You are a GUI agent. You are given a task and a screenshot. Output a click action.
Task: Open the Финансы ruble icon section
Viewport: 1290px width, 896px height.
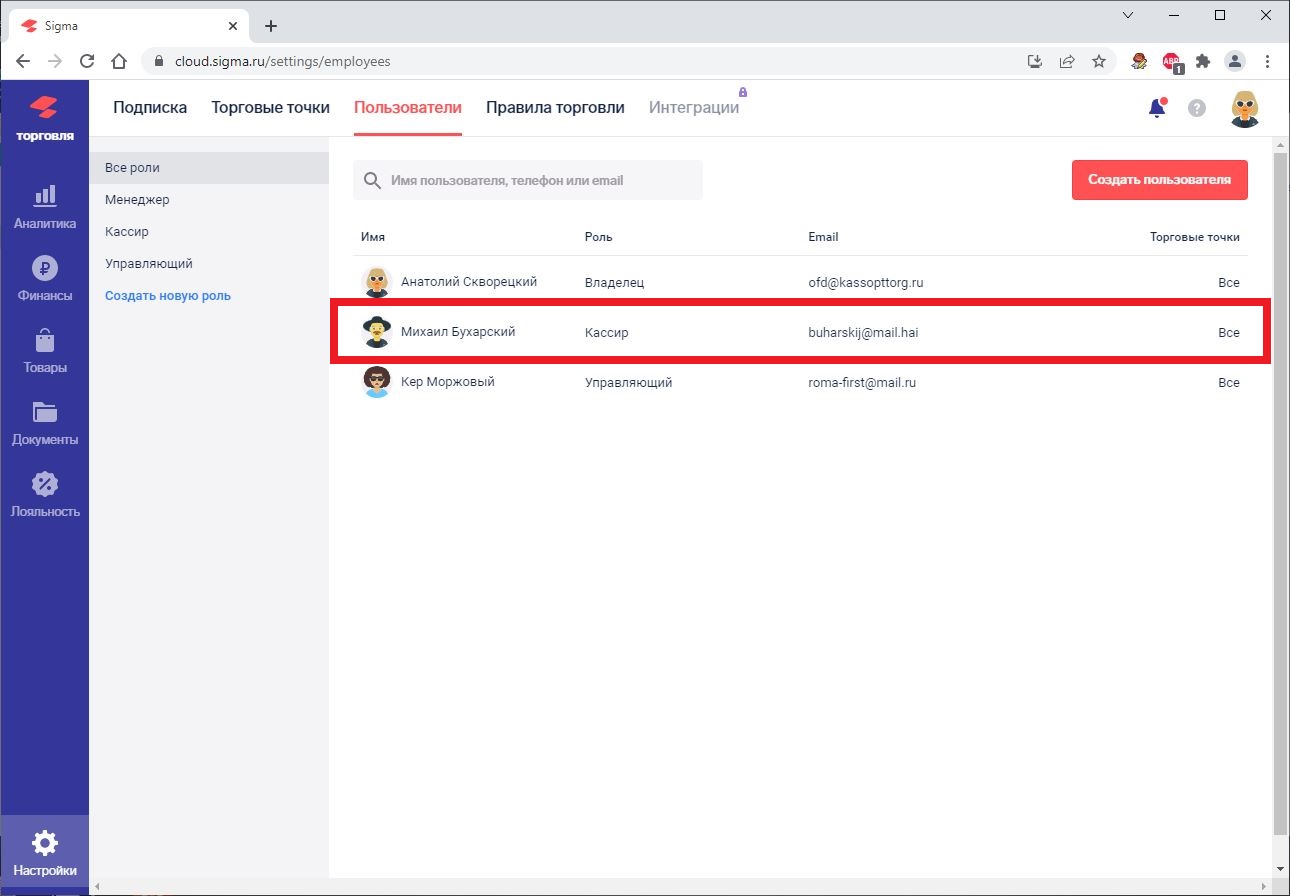tap(44, 279)
